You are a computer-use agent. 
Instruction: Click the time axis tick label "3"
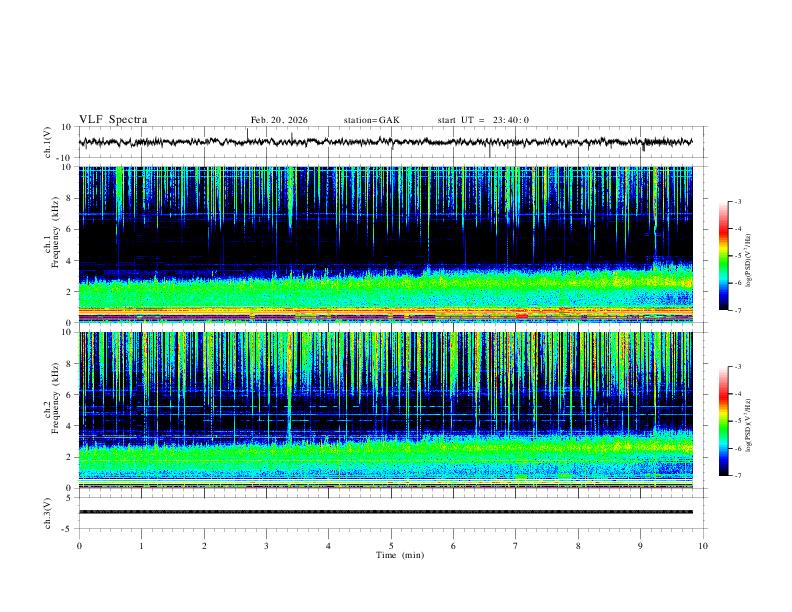266,546
